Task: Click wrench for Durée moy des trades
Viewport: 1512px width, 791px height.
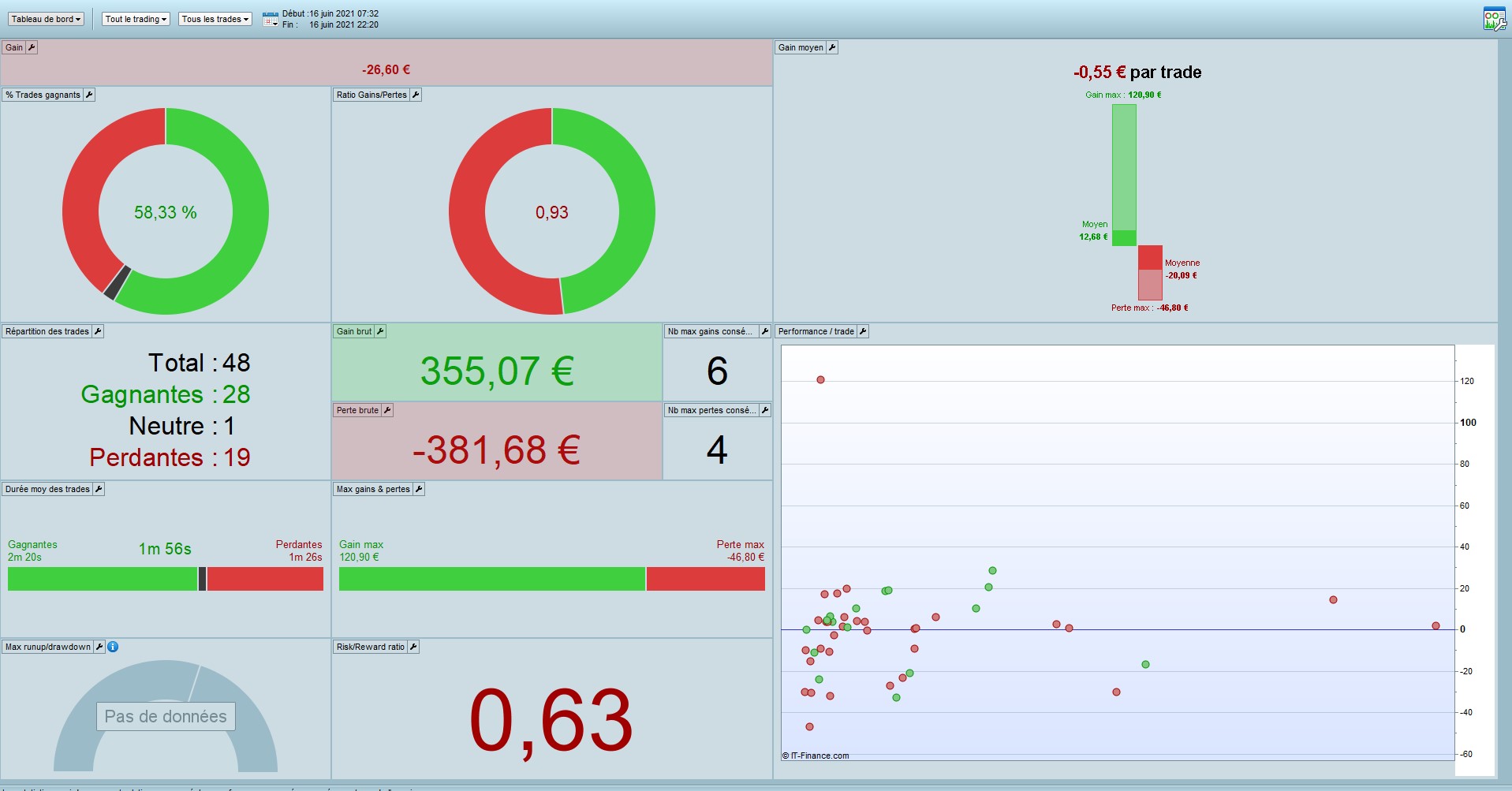Action: tap(99, 489)
